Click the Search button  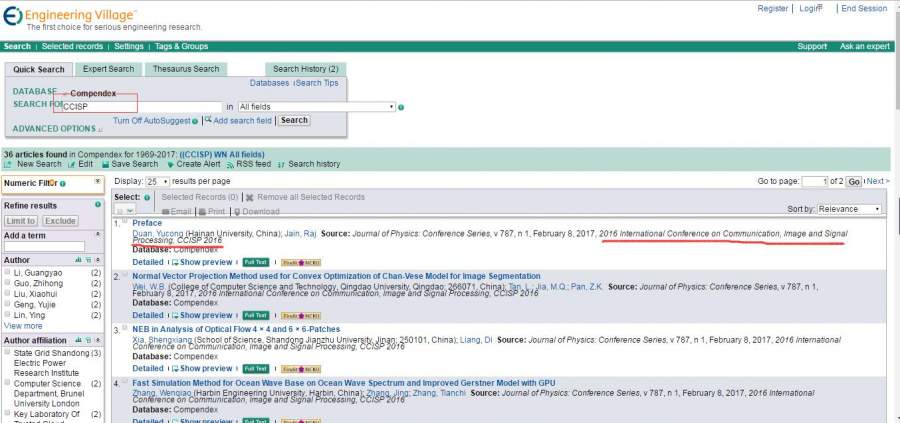294,121
